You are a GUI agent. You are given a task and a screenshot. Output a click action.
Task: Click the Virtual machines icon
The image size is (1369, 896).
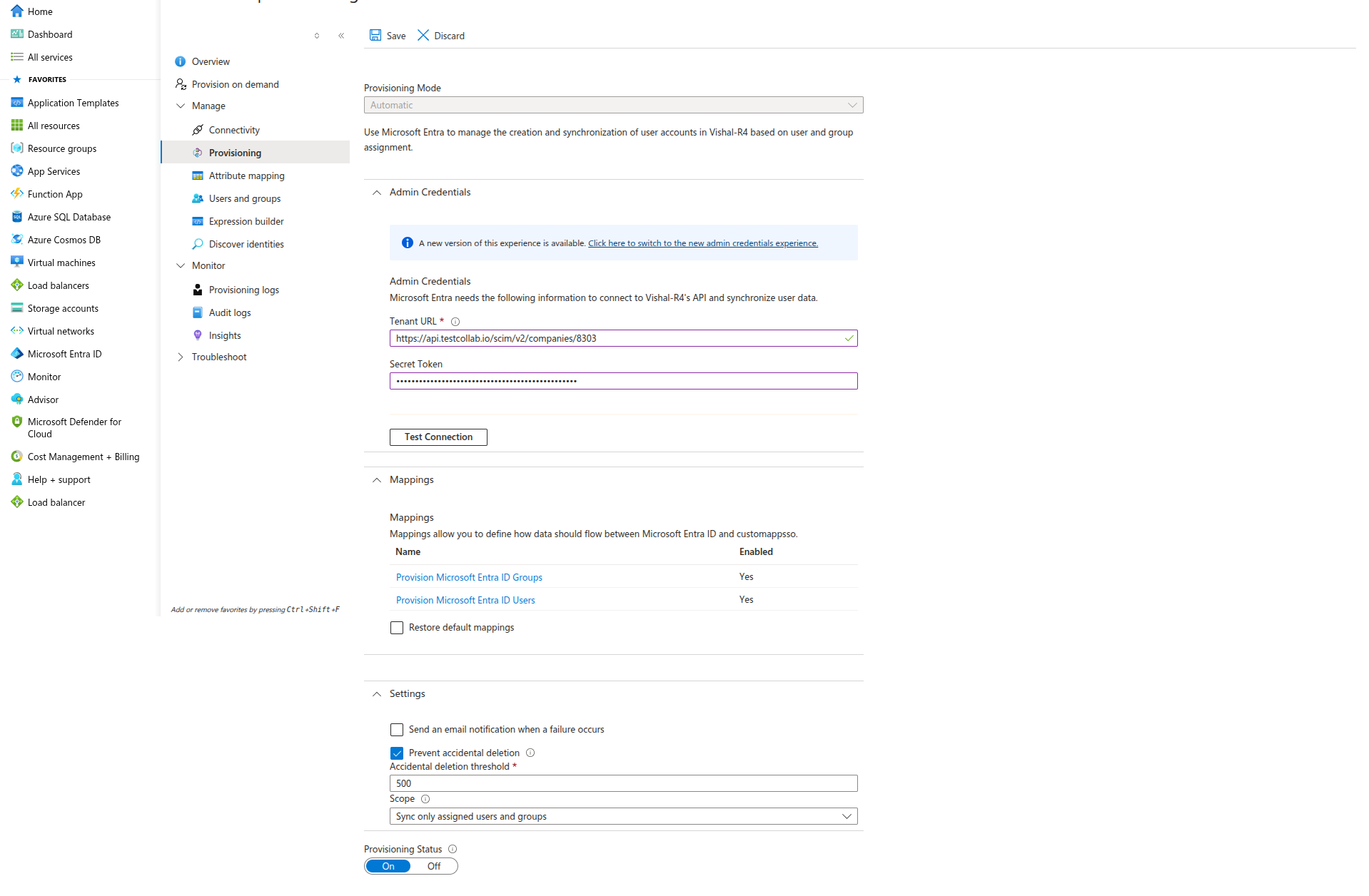[17, 262]
